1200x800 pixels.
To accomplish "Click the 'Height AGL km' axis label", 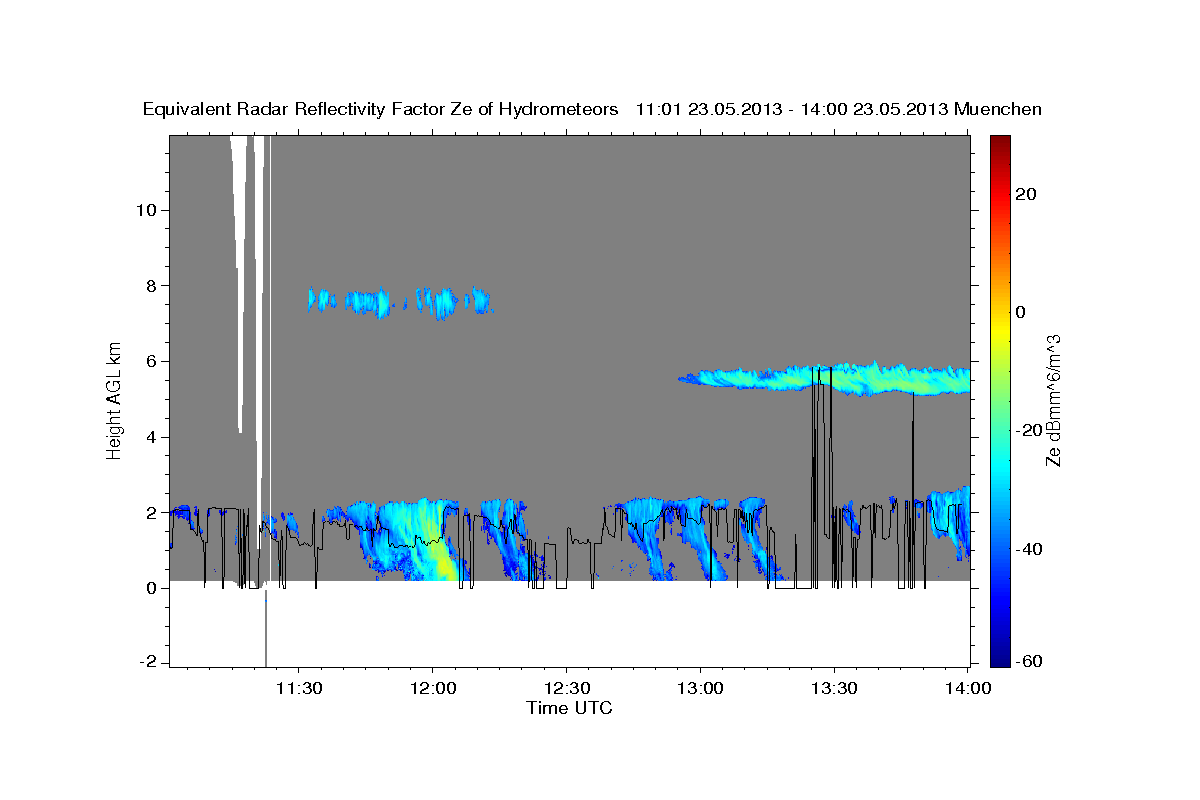I will 115,399.
